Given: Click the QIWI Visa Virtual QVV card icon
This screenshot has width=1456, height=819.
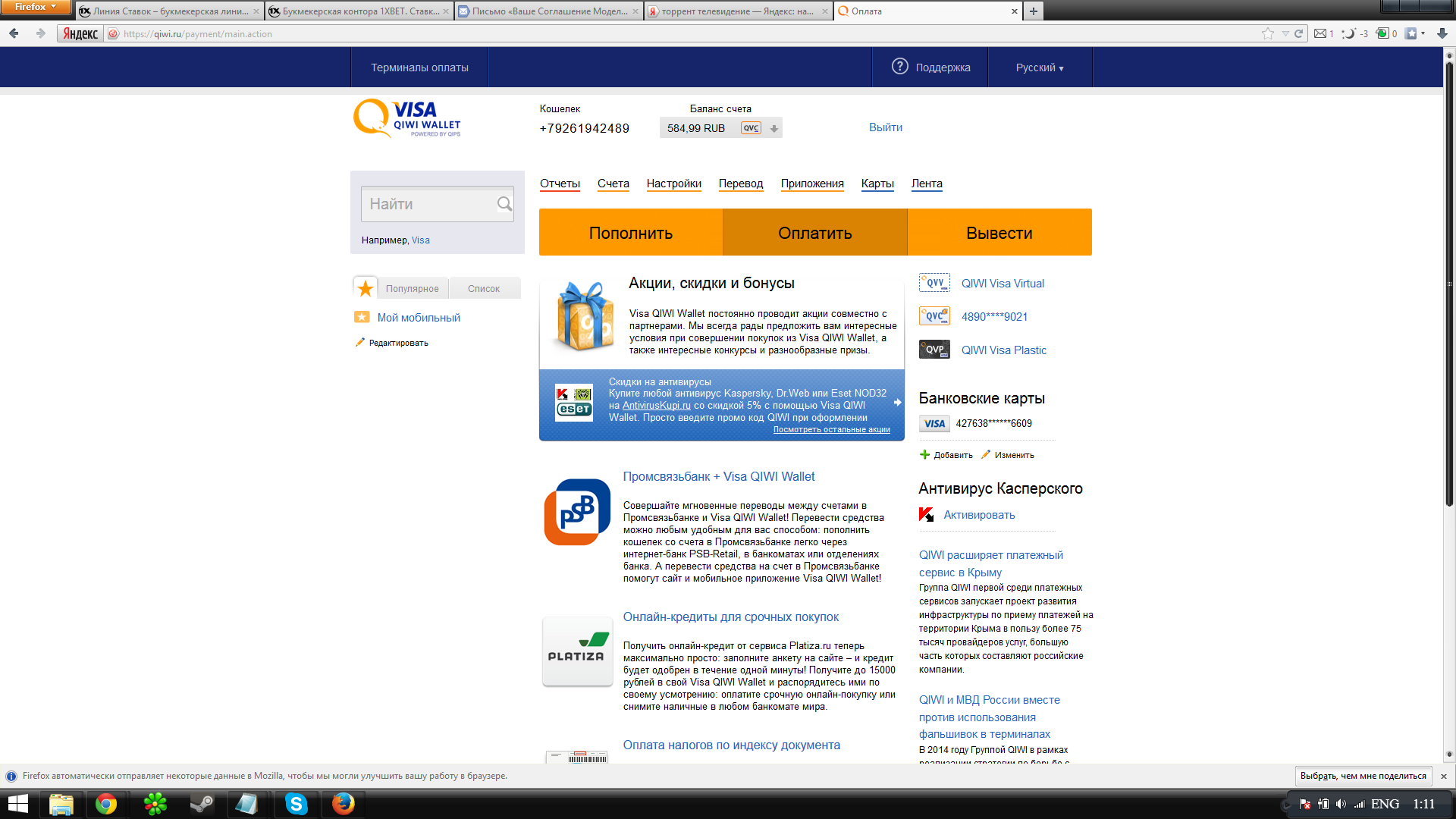Looking at the screenshot, I should pyautogui.click(x=934, y=283).
